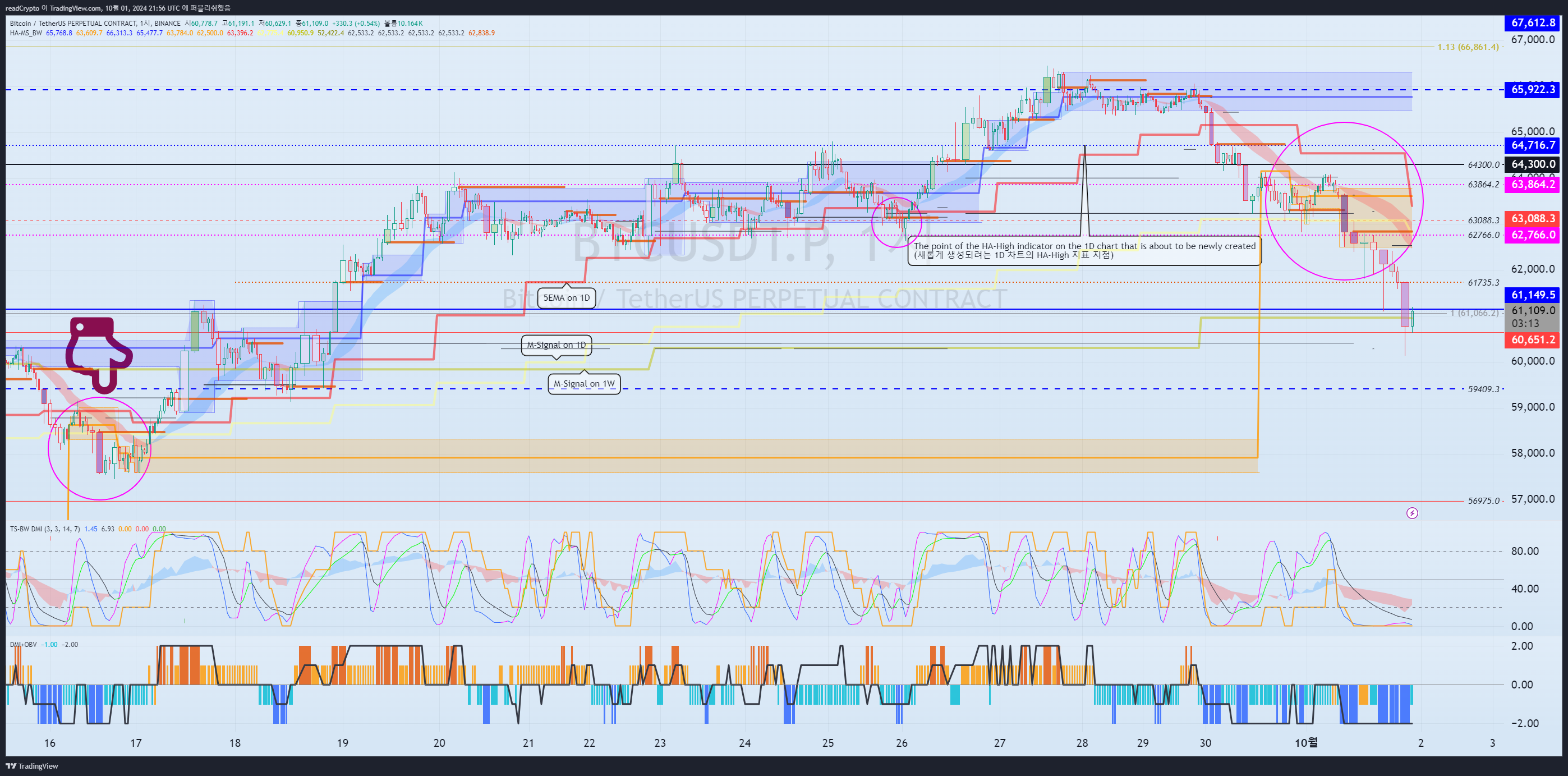Click the current price 61,109.0 tag
1568x776 pixels.
pyautogui.click(x=1532, y=311)
